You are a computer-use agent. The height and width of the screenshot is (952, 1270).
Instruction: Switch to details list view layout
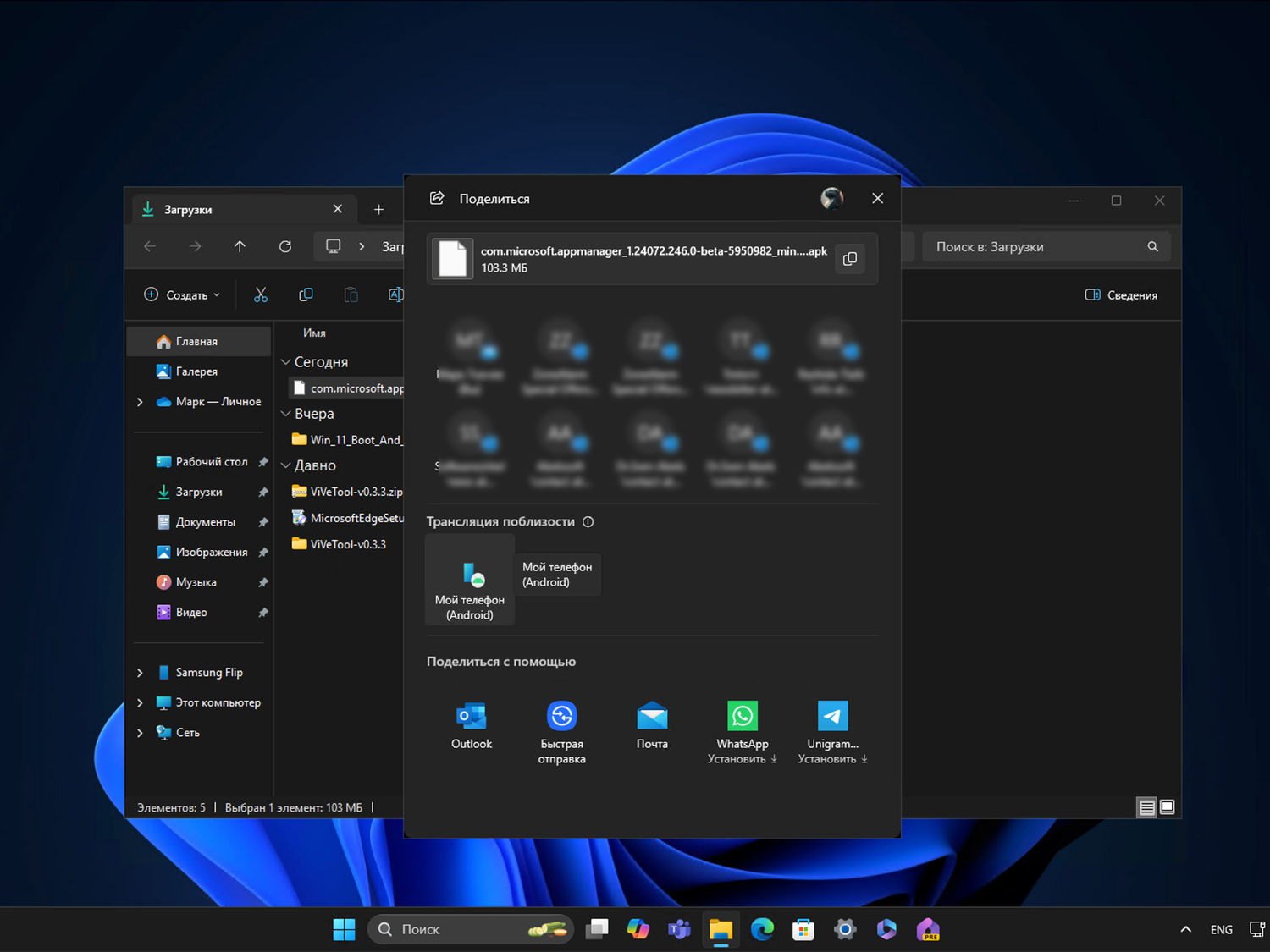point(1146,807)
